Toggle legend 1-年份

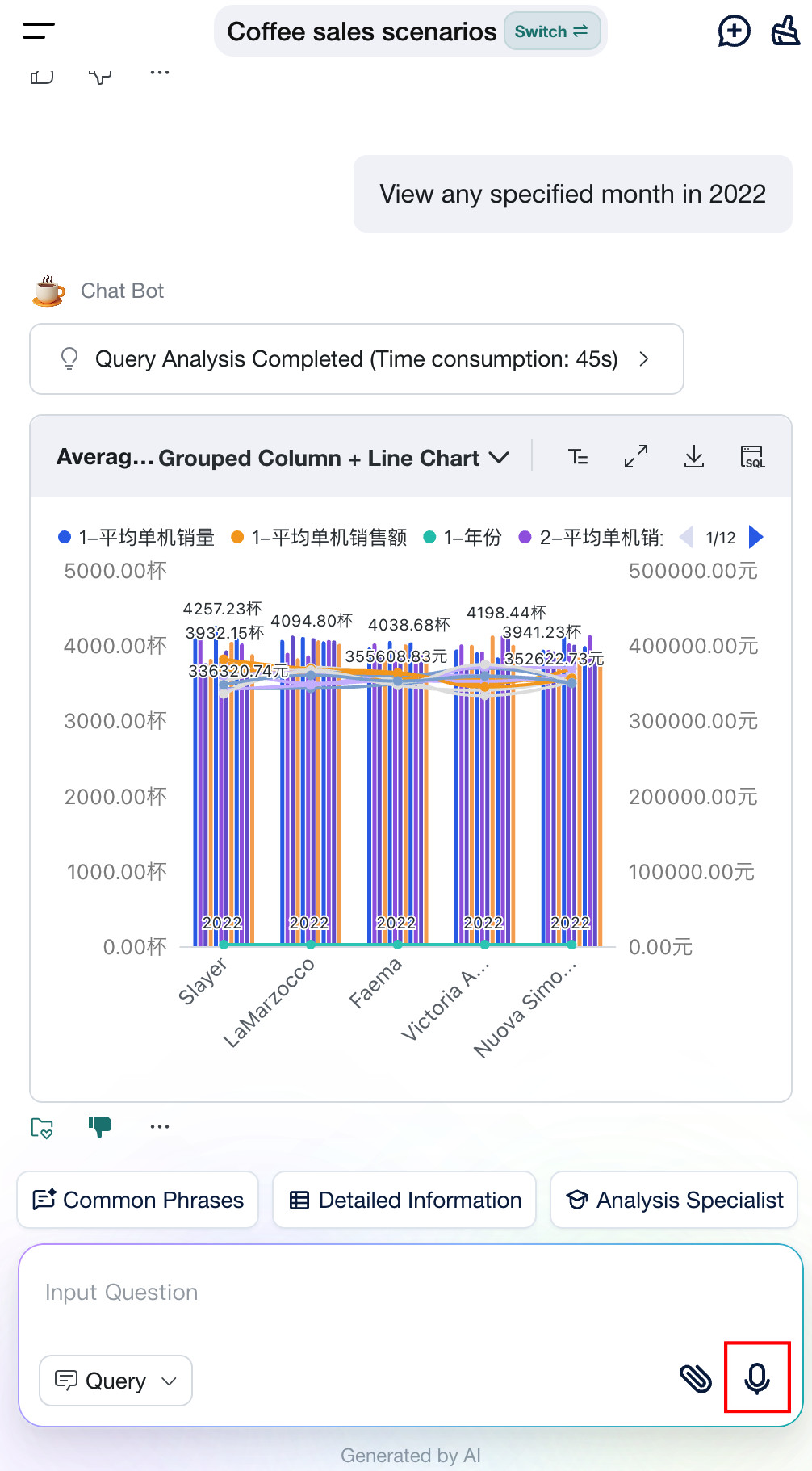[x=463, y=537]
